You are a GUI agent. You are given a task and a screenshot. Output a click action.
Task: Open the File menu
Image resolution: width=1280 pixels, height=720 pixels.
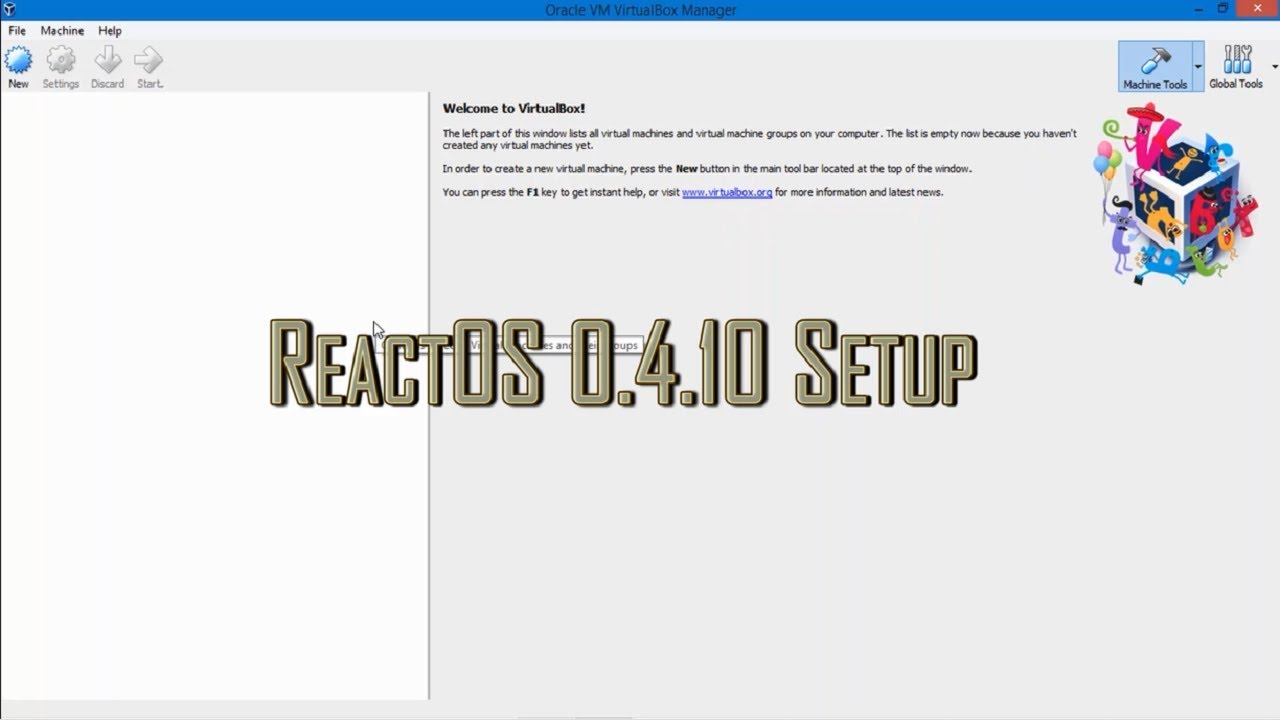pos(17,31)
